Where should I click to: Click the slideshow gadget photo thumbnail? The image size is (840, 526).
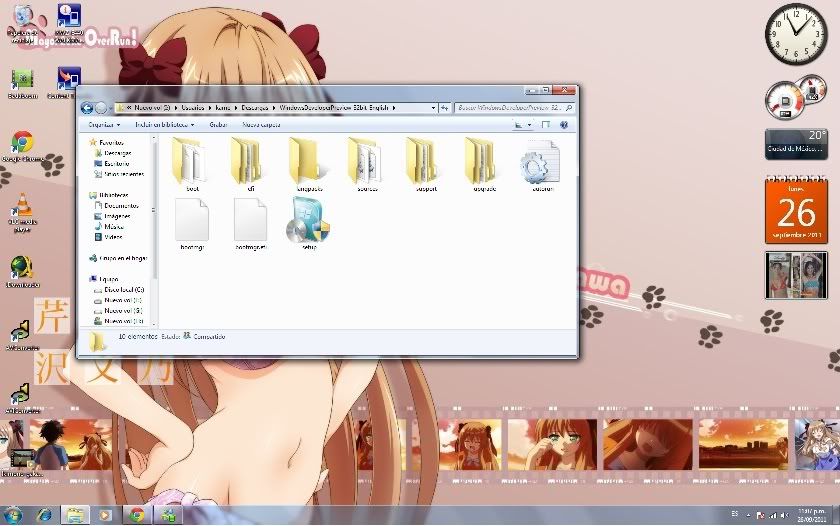796,275
